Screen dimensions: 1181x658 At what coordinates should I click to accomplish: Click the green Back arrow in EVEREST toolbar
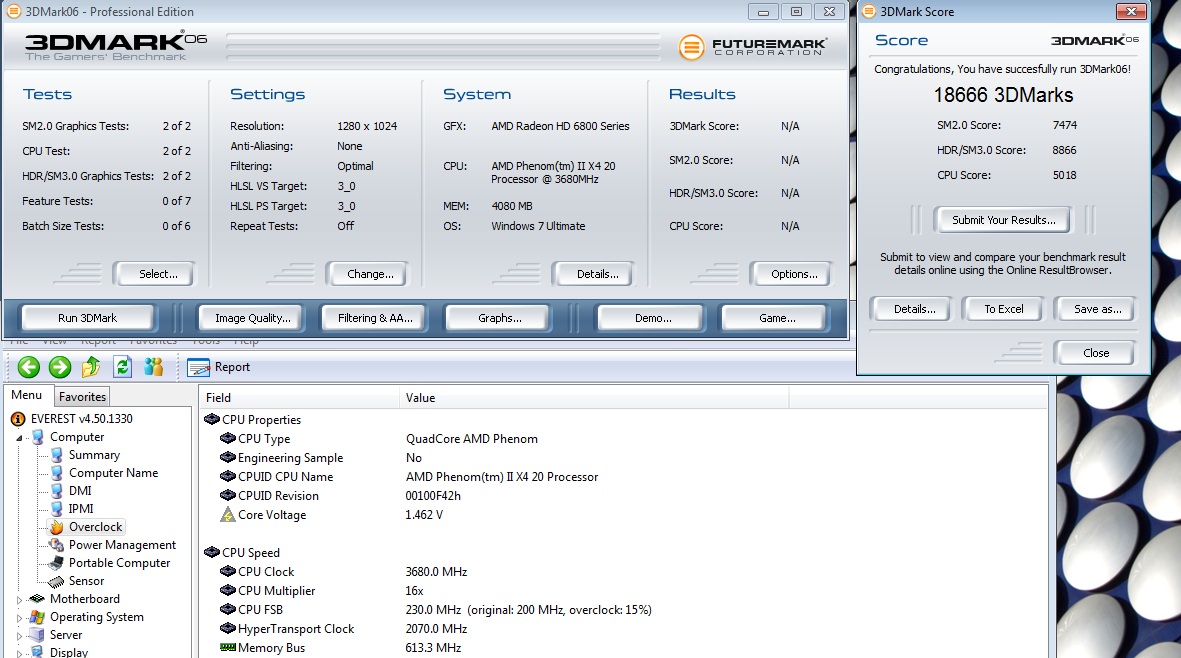coord(29,367)
